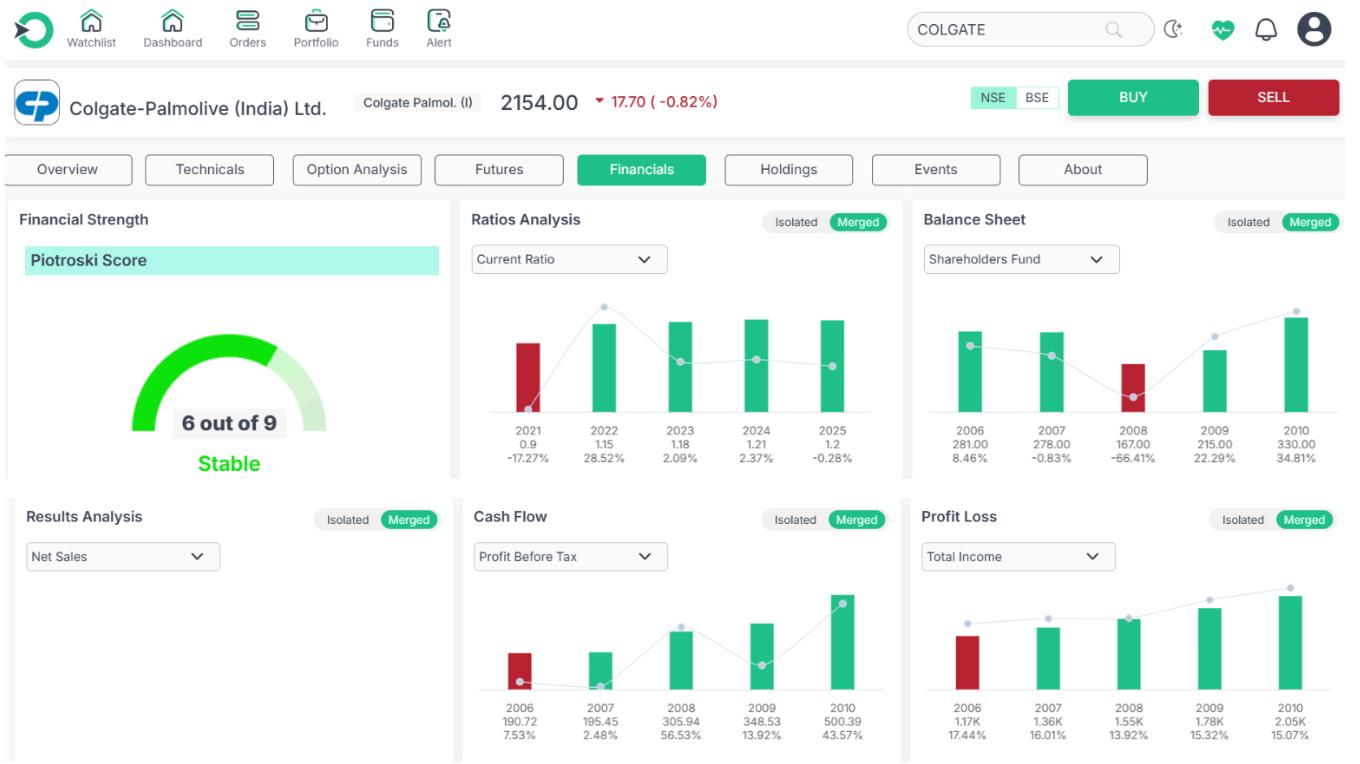Set Cash Flow to Merged
The image size is (1360, 764).
pyautogui.click(x=857, y=520)
